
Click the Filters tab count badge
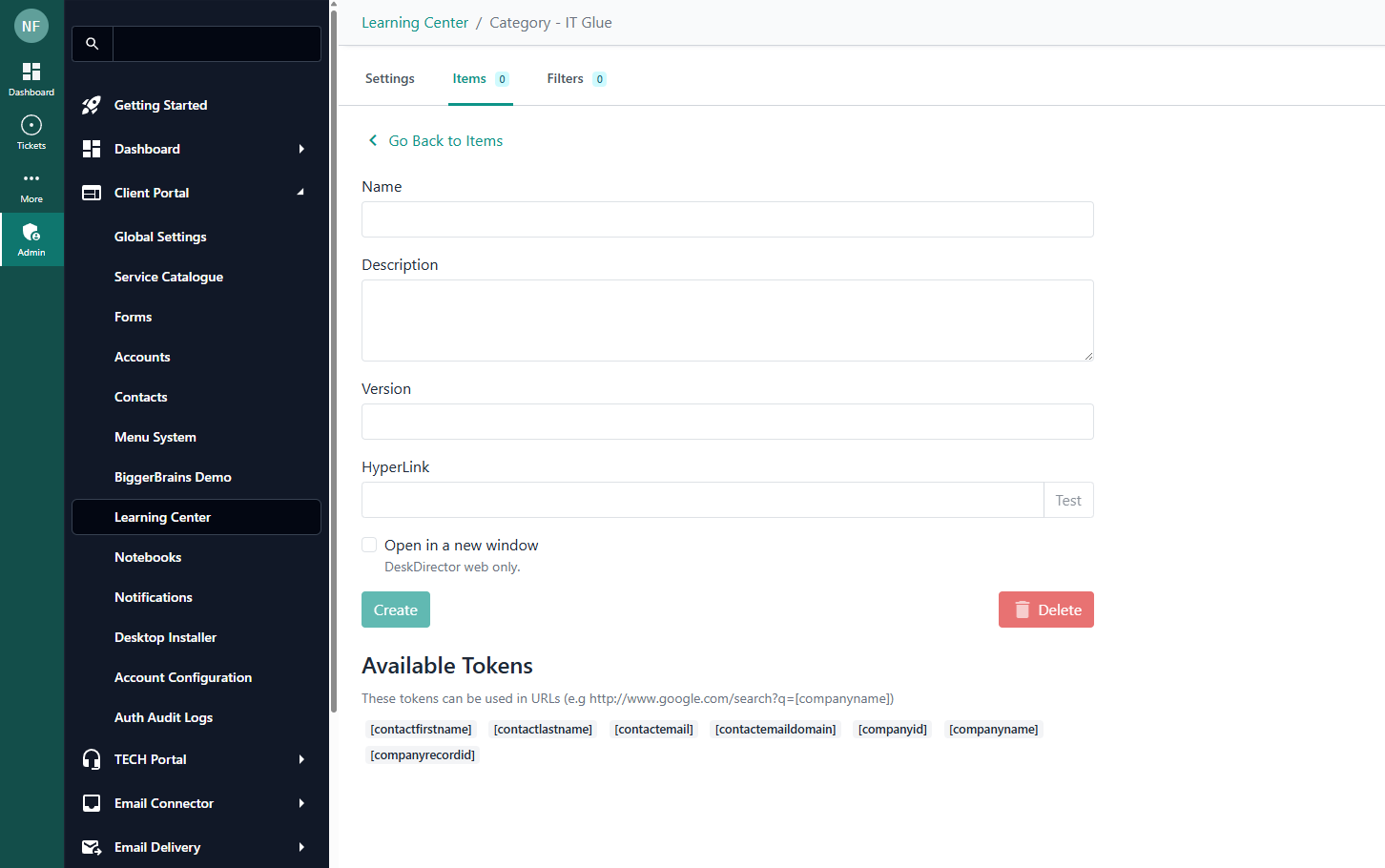click(x=600, y=79)
